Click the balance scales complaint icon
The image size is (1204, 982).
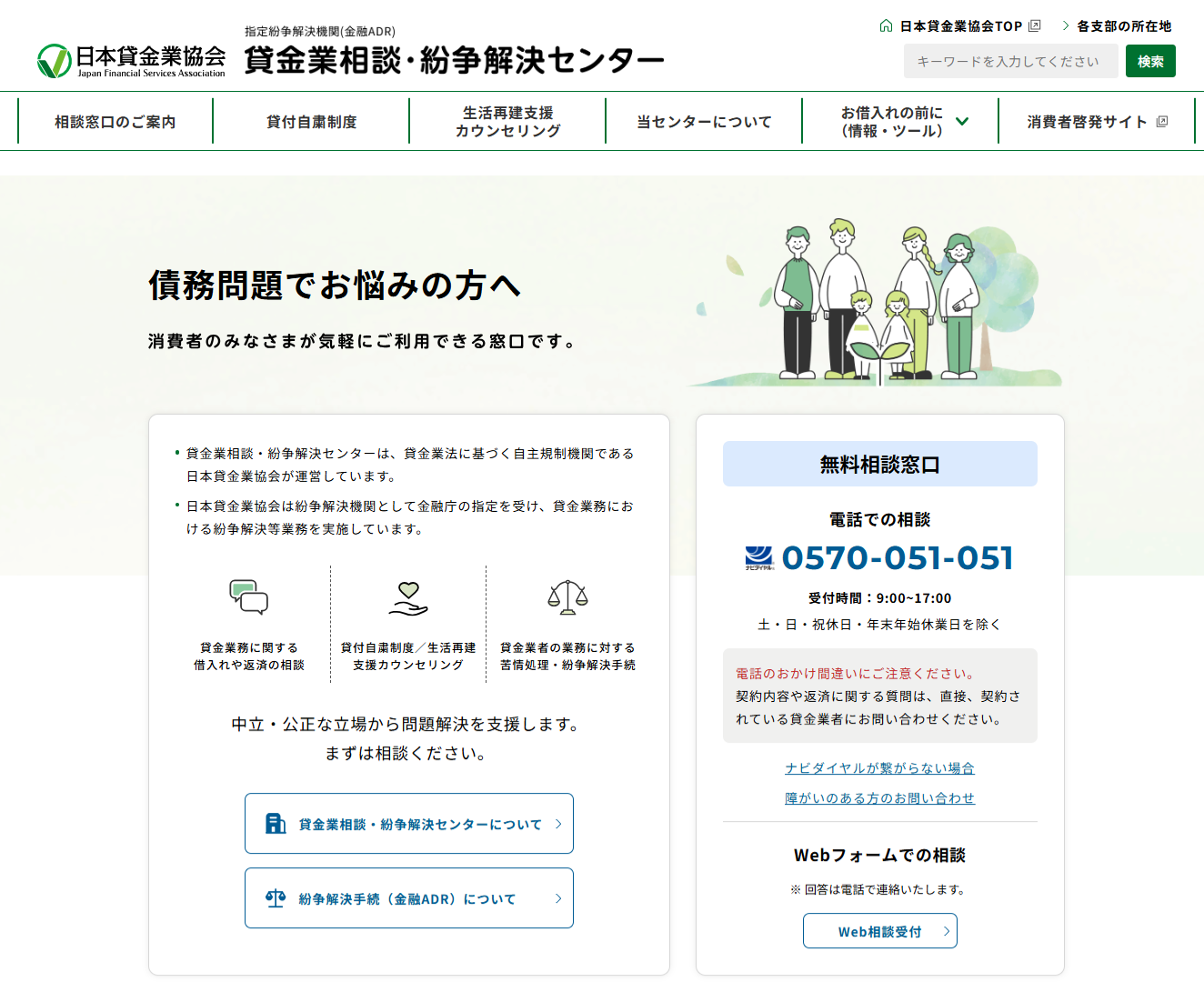click(x=567, y=597)
